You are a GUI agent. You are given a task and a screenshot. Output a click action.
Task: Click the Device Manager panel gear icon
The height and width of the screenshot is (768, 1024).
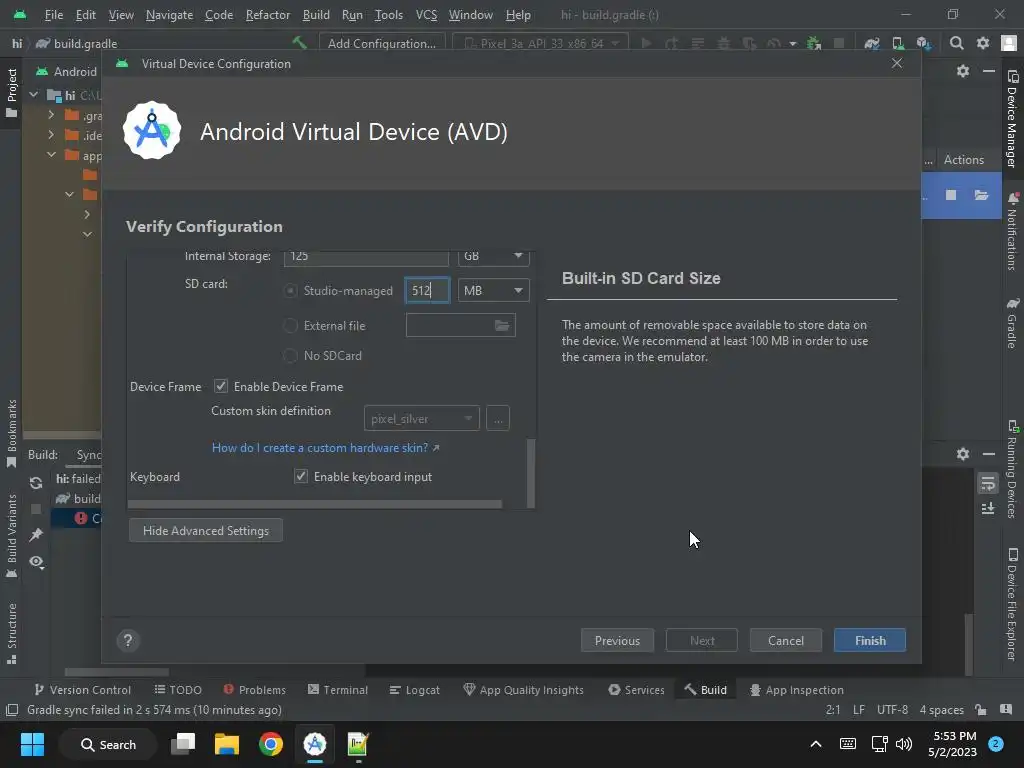[963, 71]
